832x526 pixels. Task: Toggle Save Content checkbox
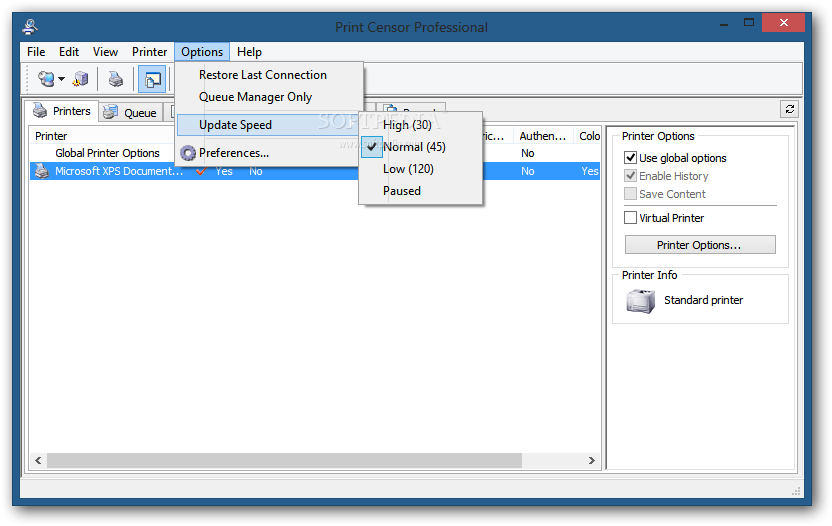click(x=630, y=194)
